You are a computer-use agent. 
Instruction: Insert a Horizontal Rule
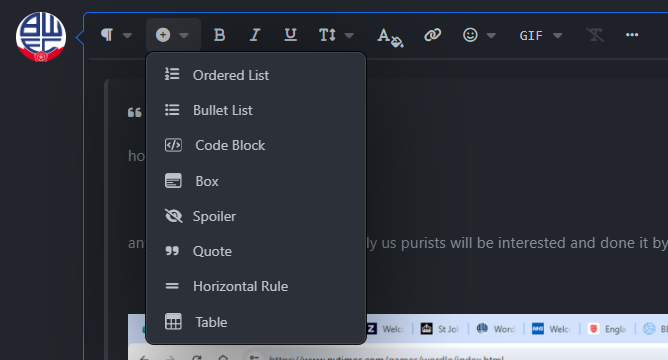pyautogui.click(x=256, y=286)
